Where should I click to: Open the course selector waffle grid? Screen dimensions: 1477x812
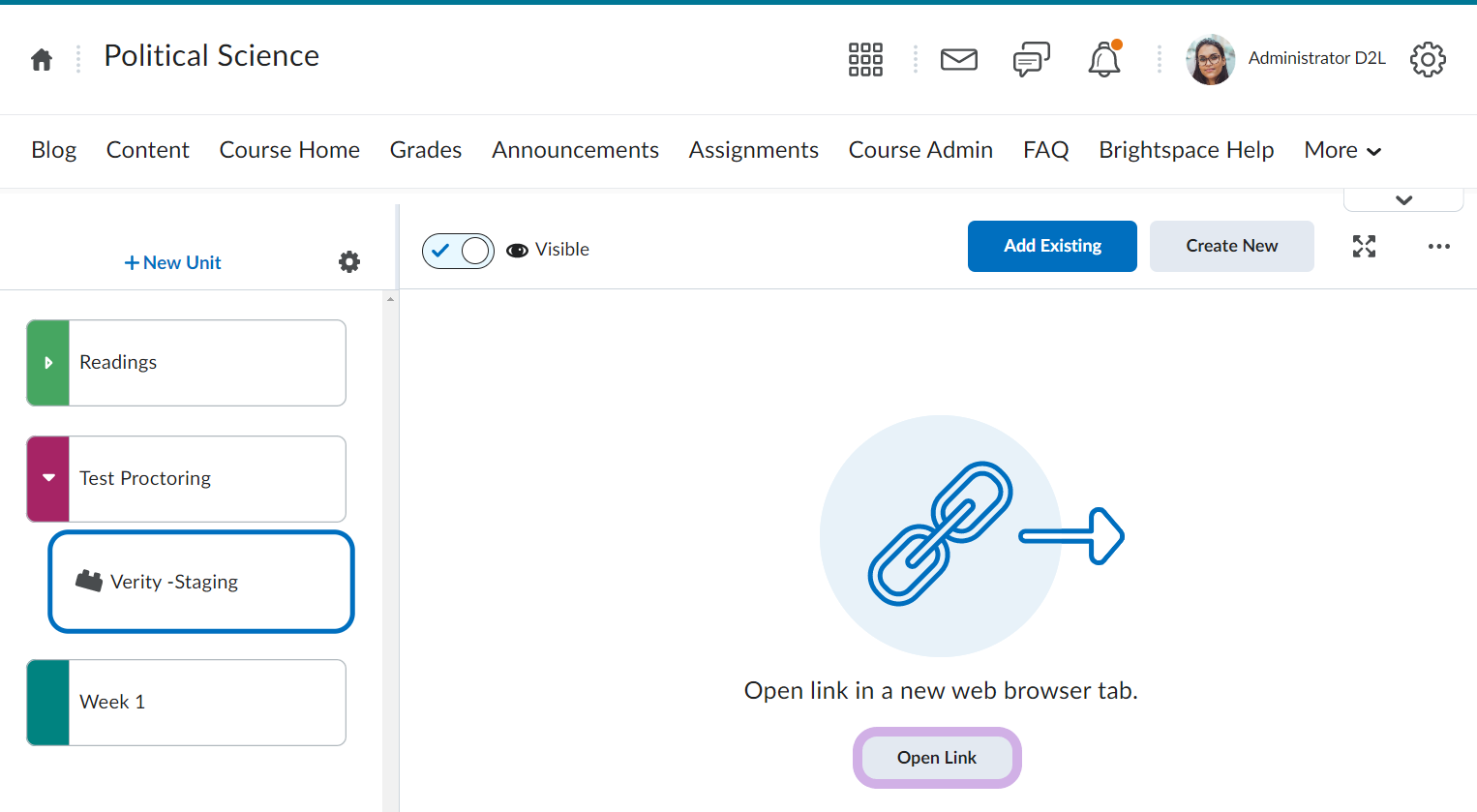click(865, 59)
